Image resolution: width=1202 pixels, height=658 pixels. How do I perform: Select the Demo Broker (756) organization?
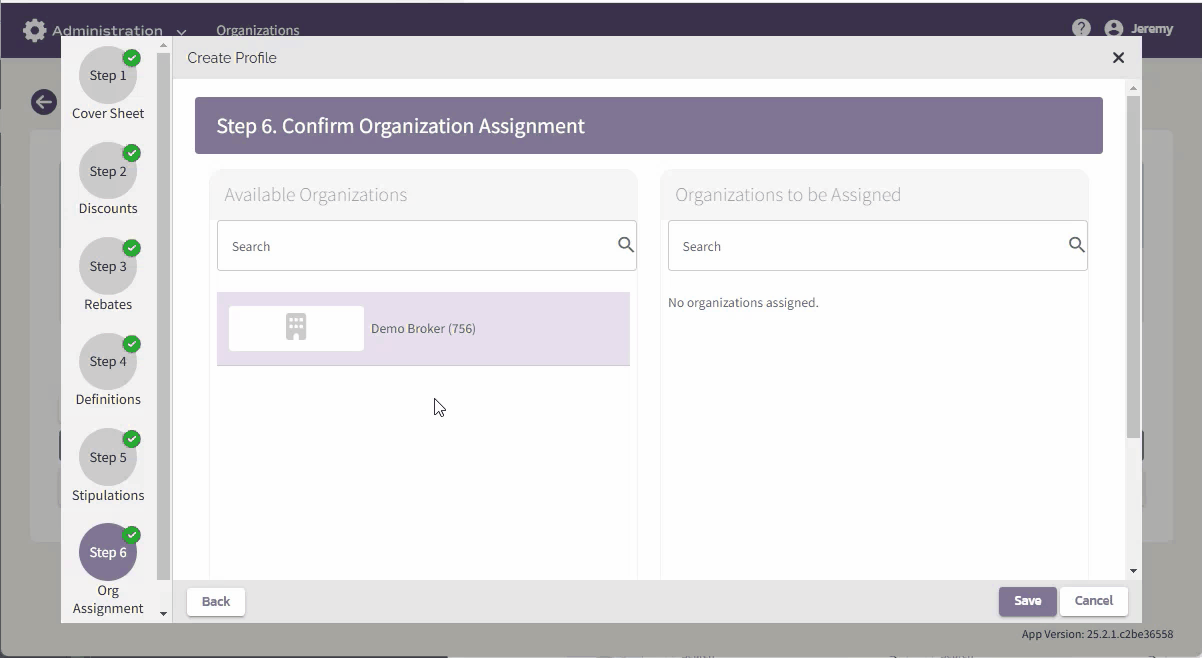(423, 329)
